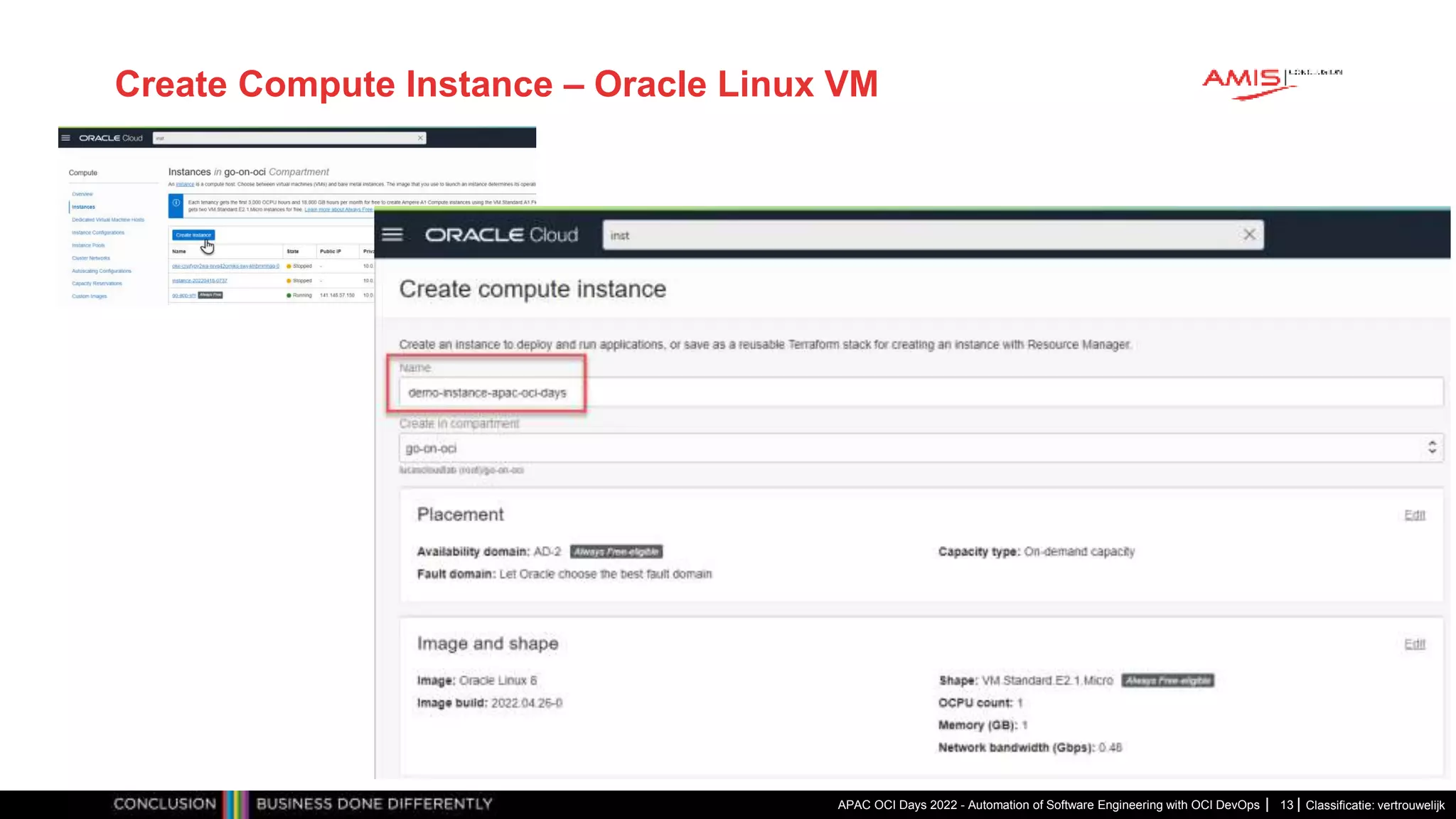The image size is (1456, 819).
Task: Click the Compute sidebar heading
Action: [83, 173]
